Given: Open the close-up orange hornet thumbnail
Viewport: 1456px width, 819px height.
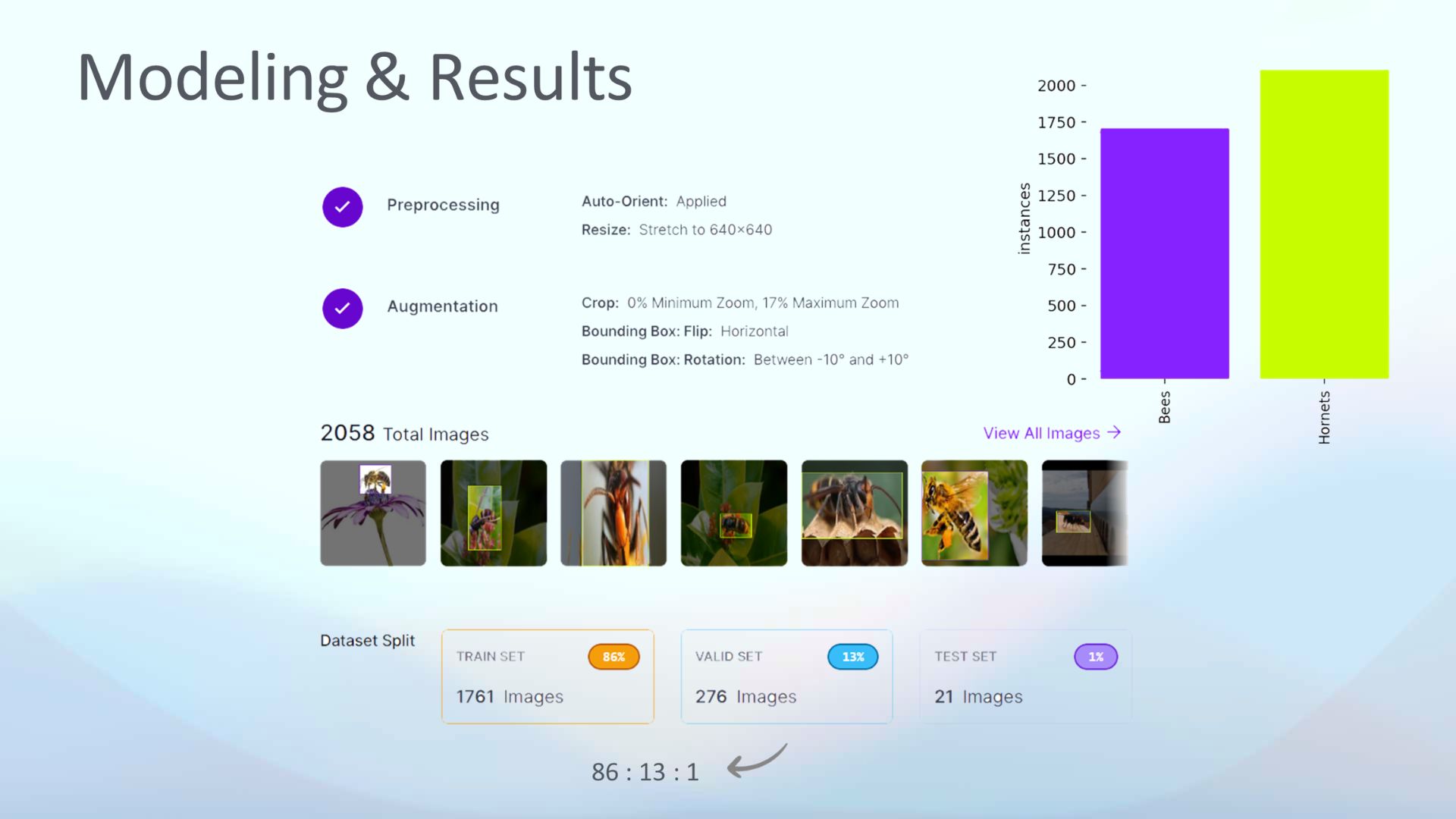Looking at the screenshot, I should 613,513.
